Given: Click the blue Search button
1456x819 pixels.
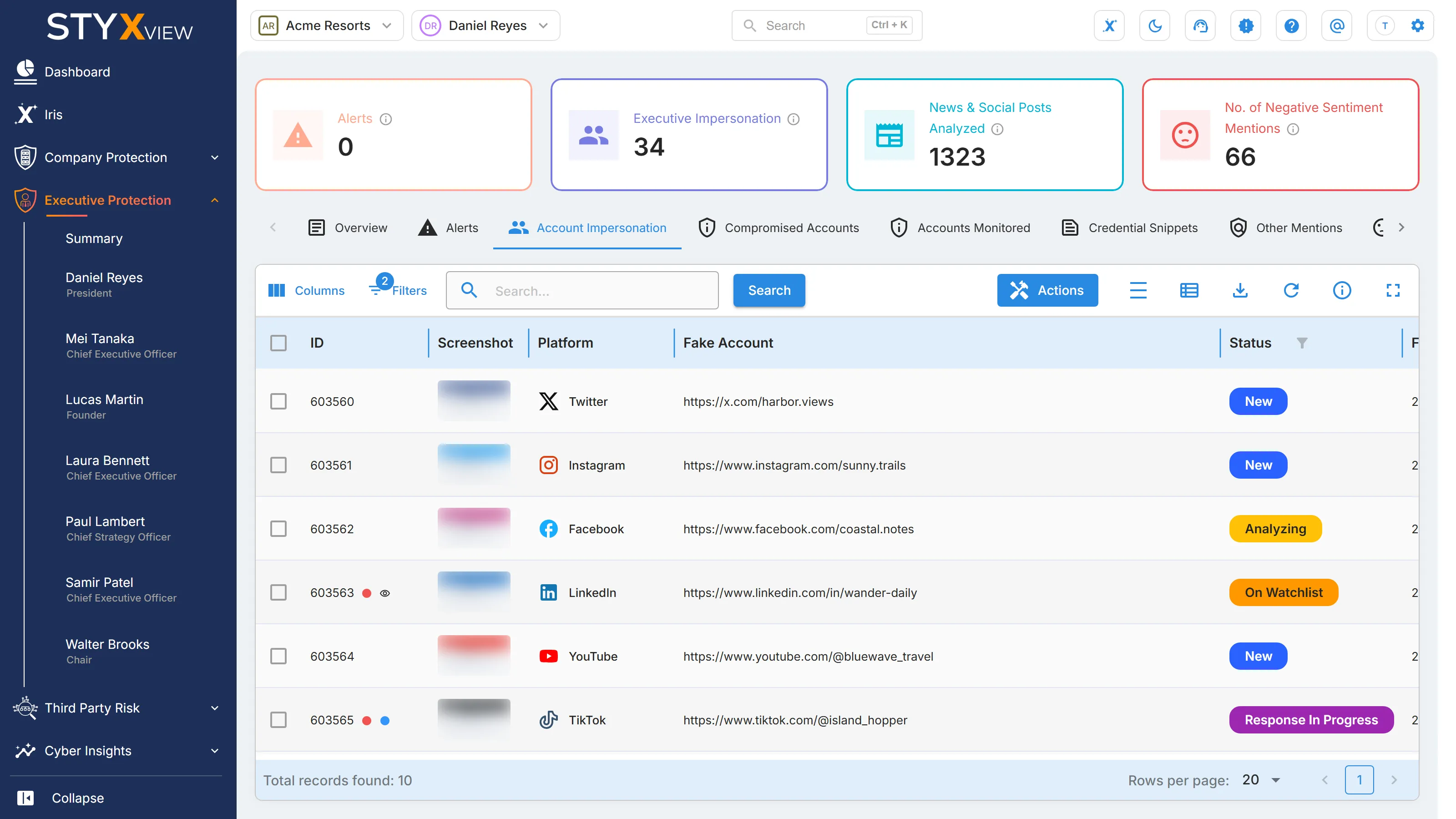Looking at the screenshot, I should 769,291.
